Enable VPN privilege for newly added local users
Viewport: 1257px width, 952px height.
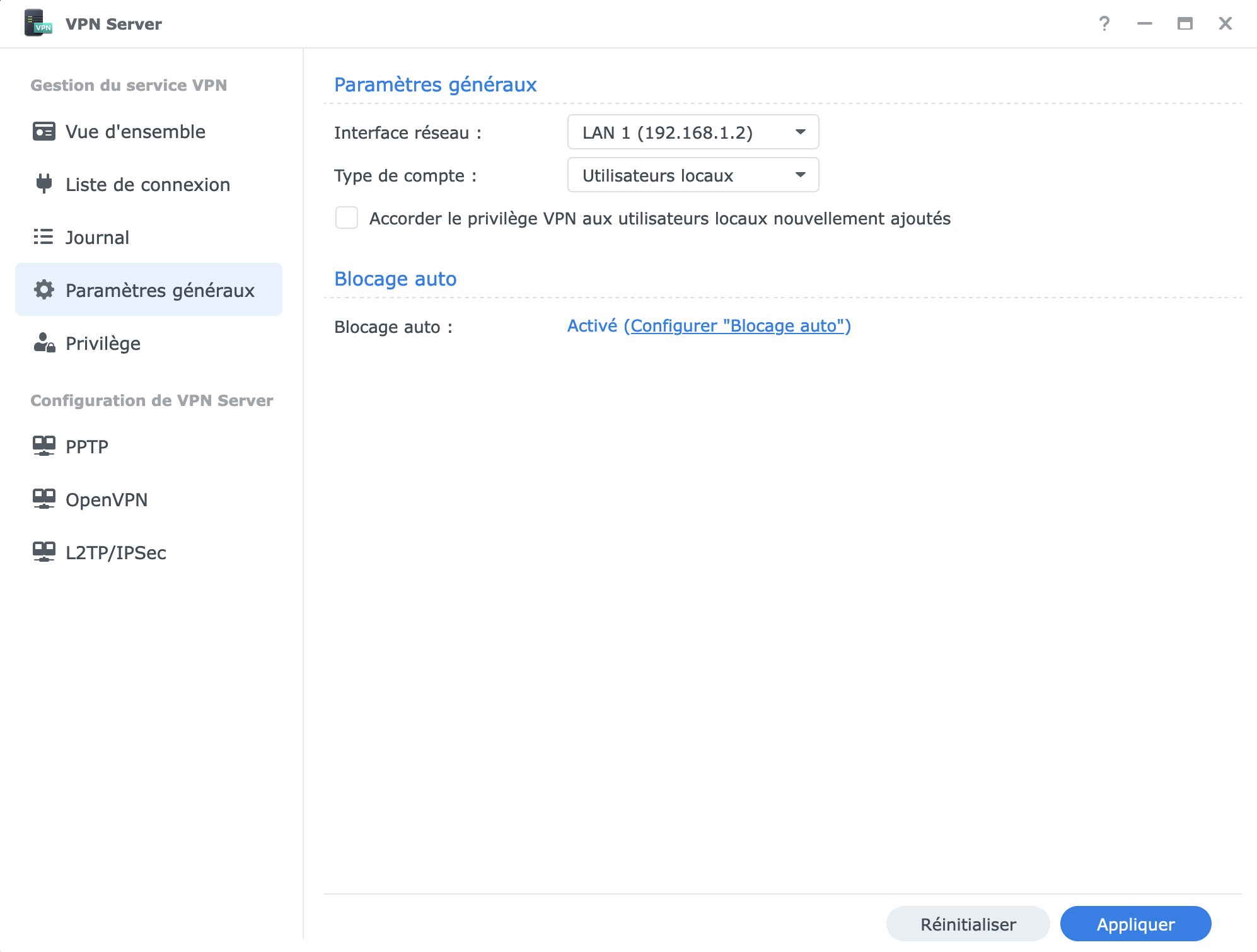[x=347, y=218]
